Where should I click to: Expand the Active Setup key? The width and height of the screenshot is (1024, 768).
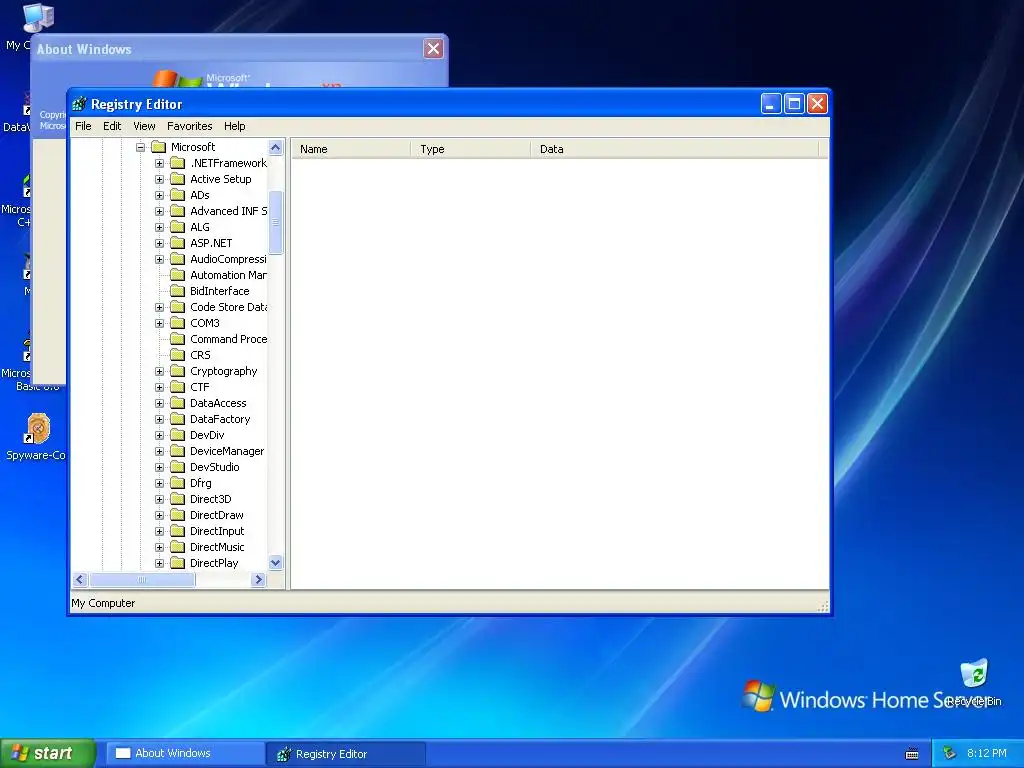pos(159,179)
